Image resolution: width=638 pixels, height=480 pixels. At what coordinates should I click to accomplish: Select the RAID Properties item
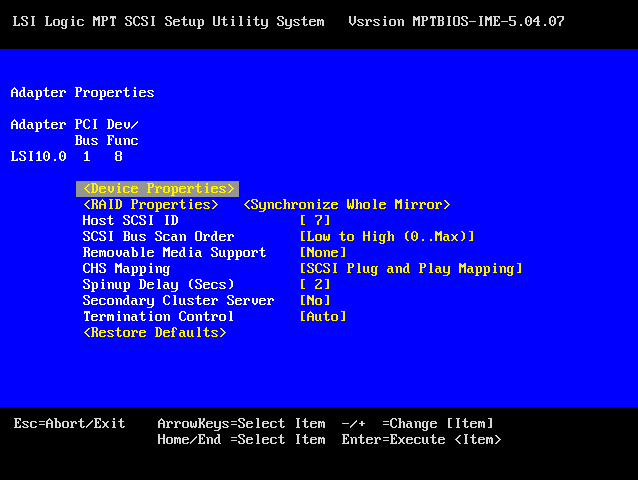(151, 205)
